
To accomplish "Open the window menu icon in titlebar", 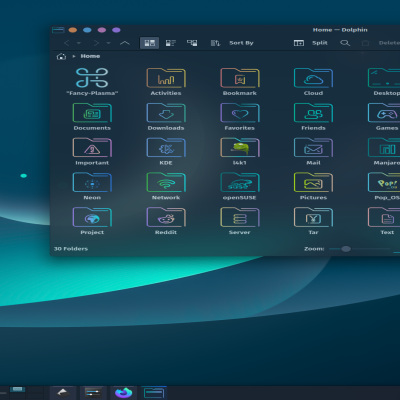I will tap(58, 30).
